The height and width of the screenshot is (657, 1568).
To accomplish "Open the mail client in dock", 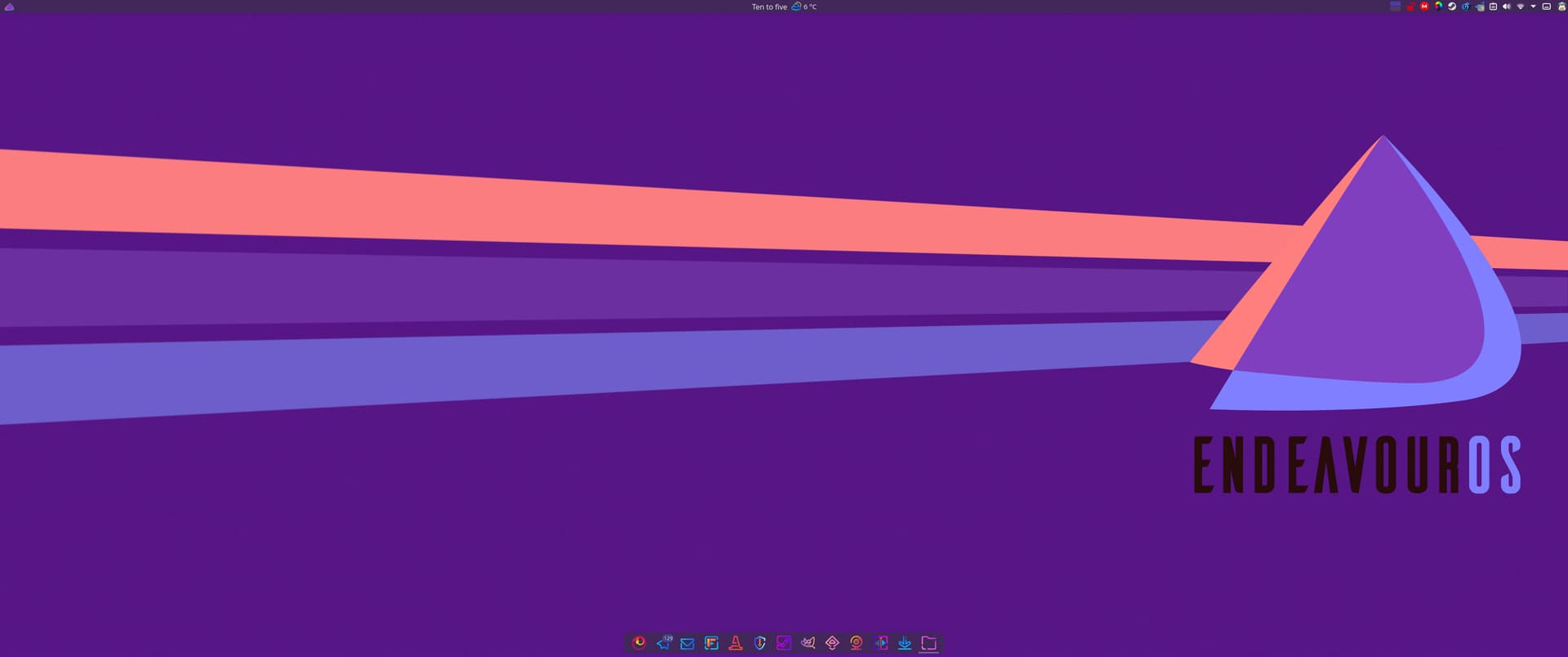I will click(x=687, y=643).
